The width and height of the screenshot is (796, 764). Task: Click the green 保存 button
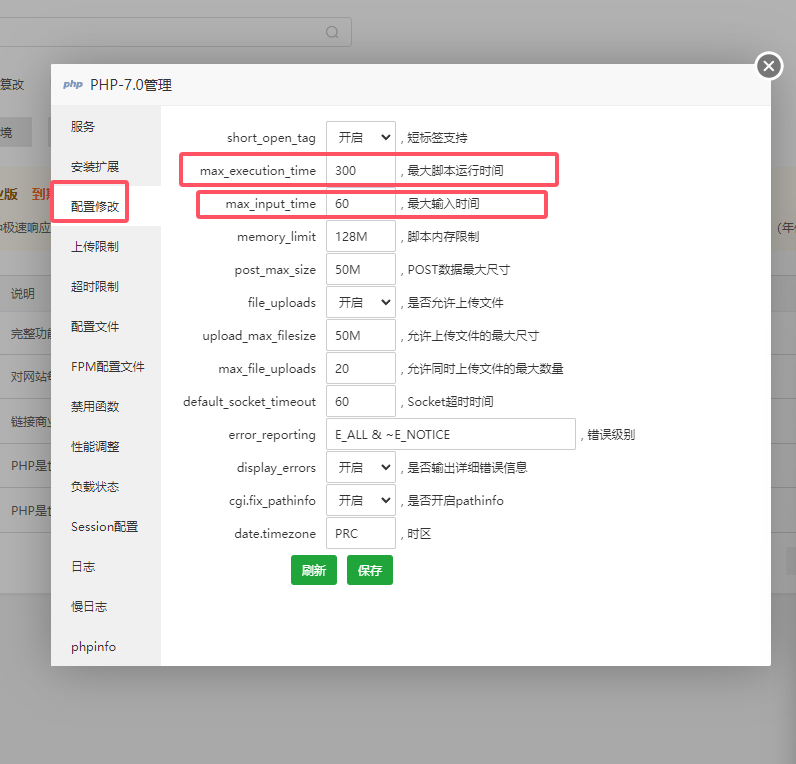(370, 570)
